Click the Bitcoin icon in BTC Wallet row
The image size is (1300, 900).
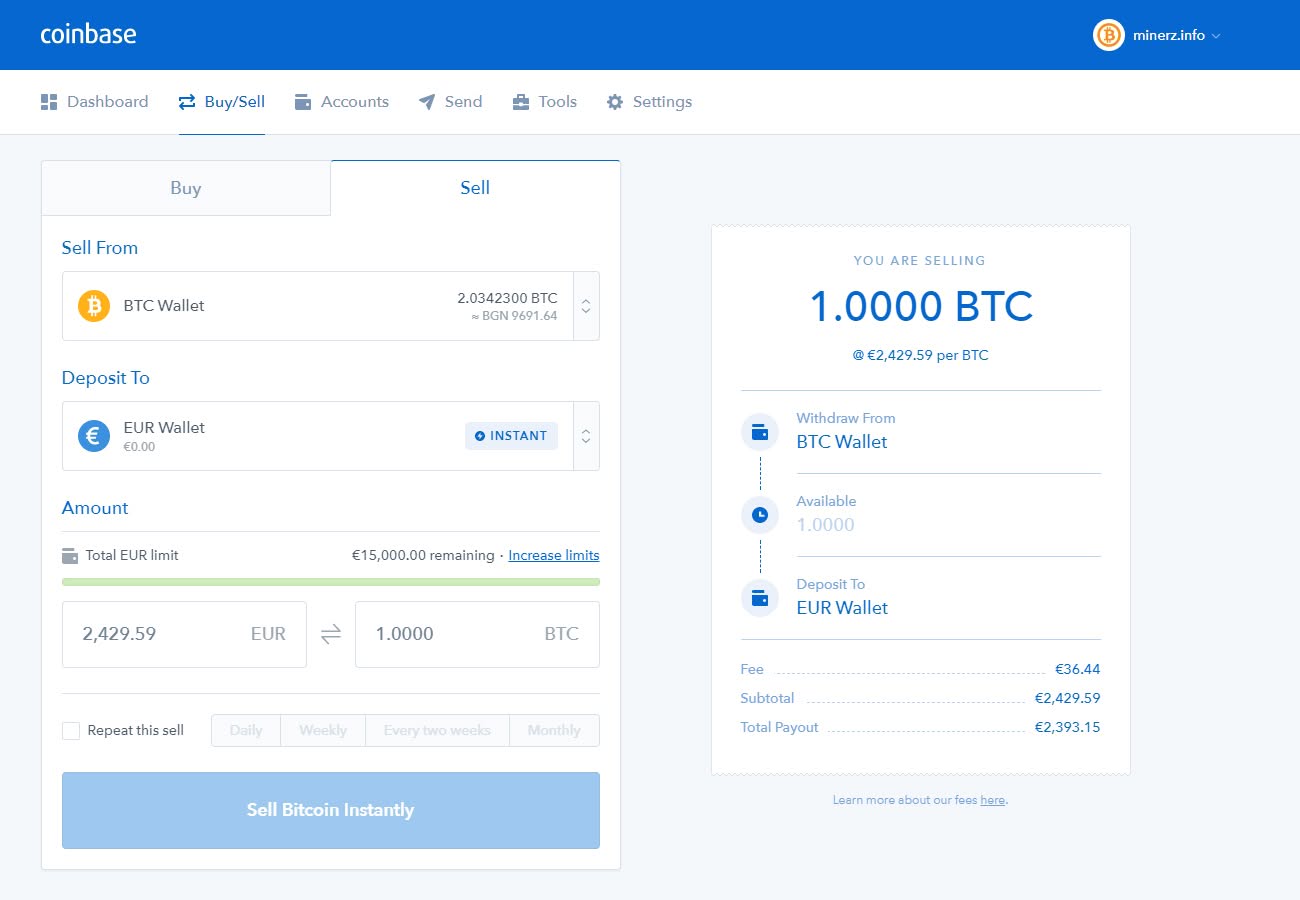(x=94, y=306)
